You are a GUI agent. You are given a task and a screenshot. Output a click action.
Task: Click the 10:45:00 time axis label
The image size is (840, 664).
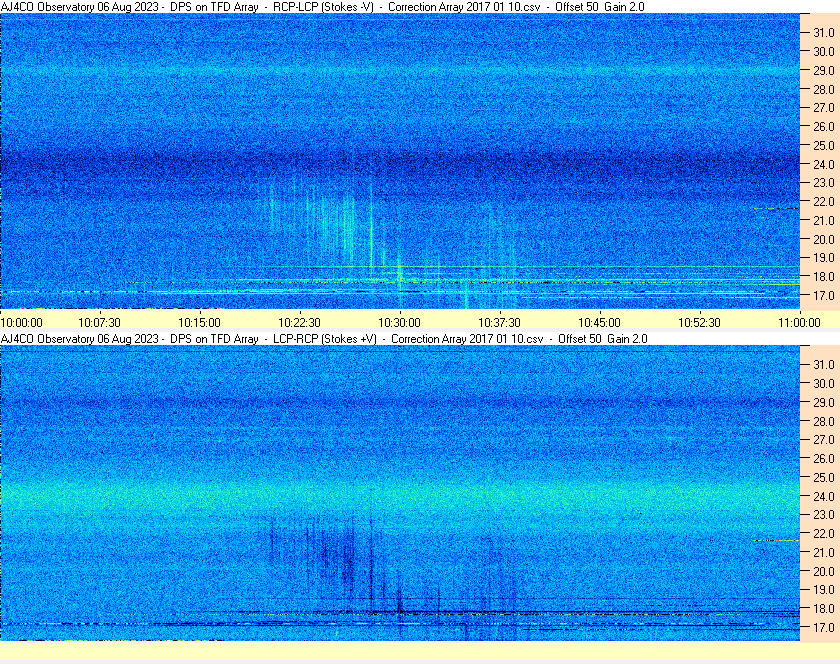(599, 323)
